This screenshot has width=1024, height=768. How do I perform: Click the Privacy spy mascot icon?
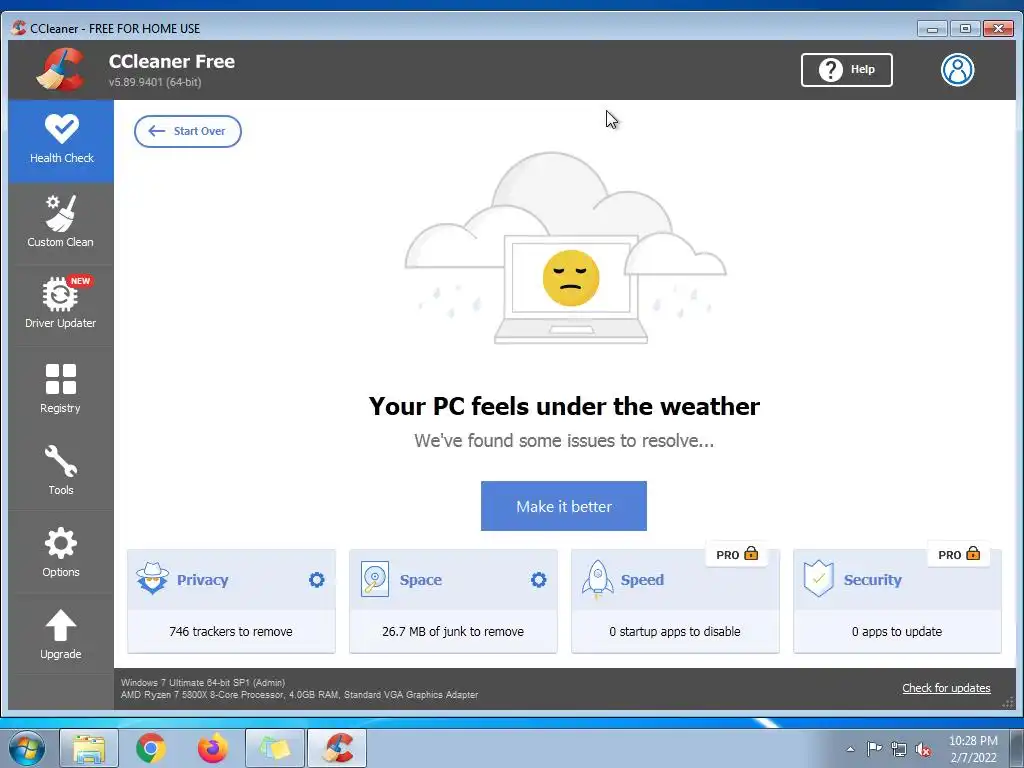coord(152,578)
